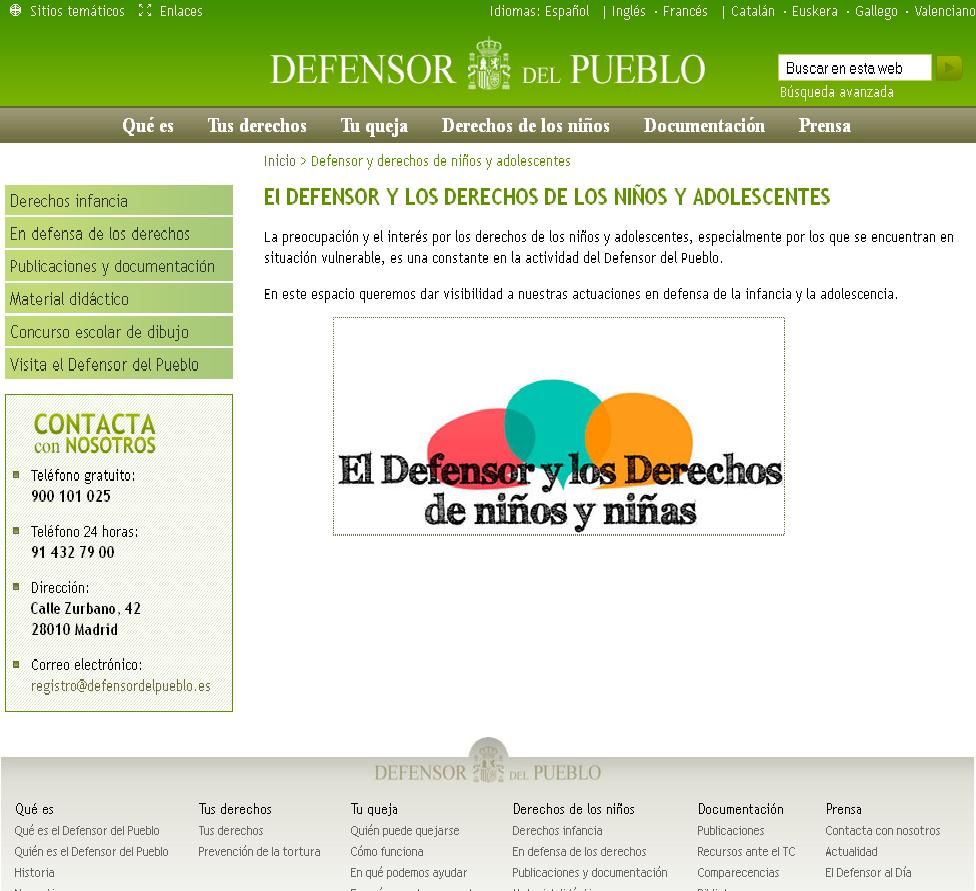This screenshot has width=976, height=891.
Task: Click the green search submit arrow button
Action: tap(949, 68)
